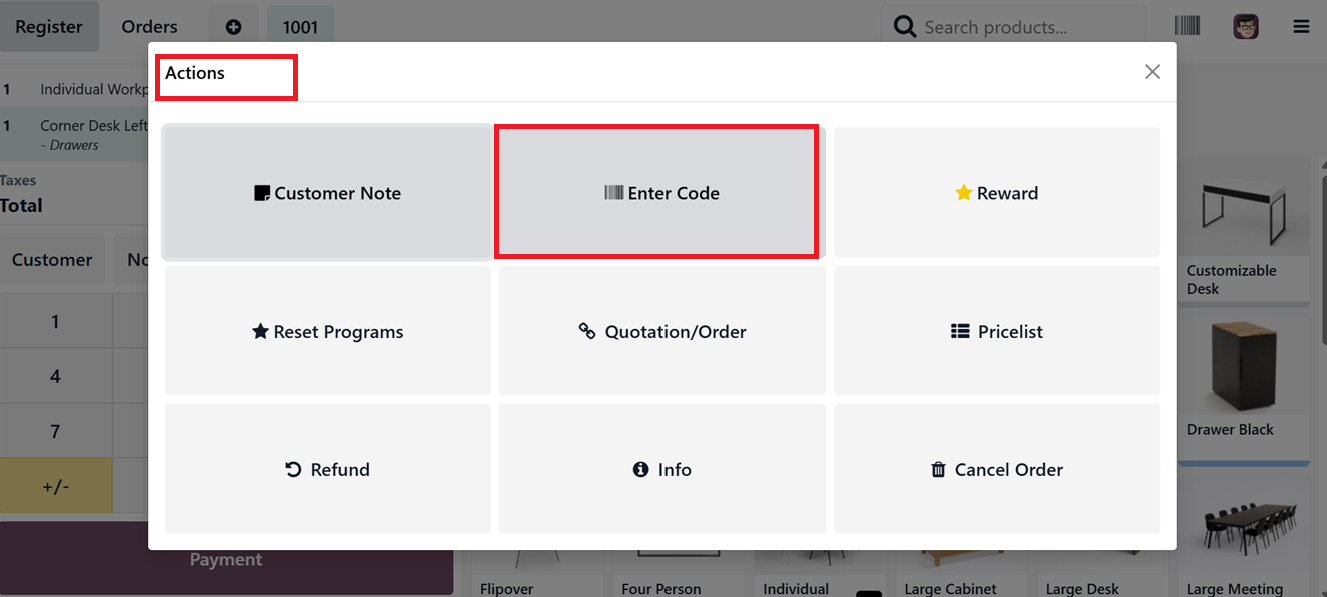Open the Pricelist action
Viewport: 1327px width, 597px height.
click(996, 331)
